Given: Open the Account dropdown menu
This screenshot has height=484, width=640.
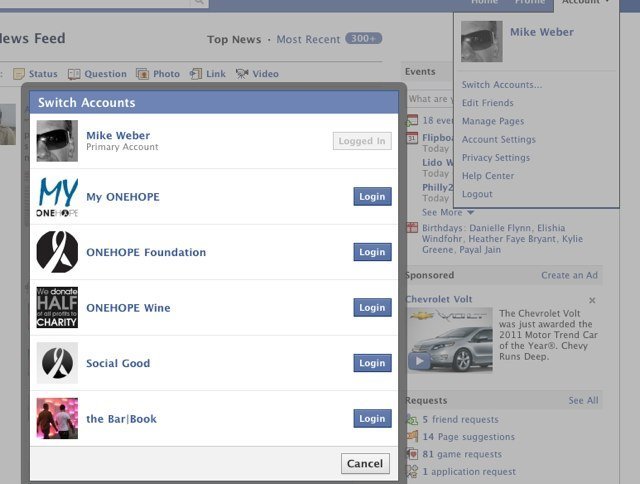Looking at the screenshot, I should (585, 3).
